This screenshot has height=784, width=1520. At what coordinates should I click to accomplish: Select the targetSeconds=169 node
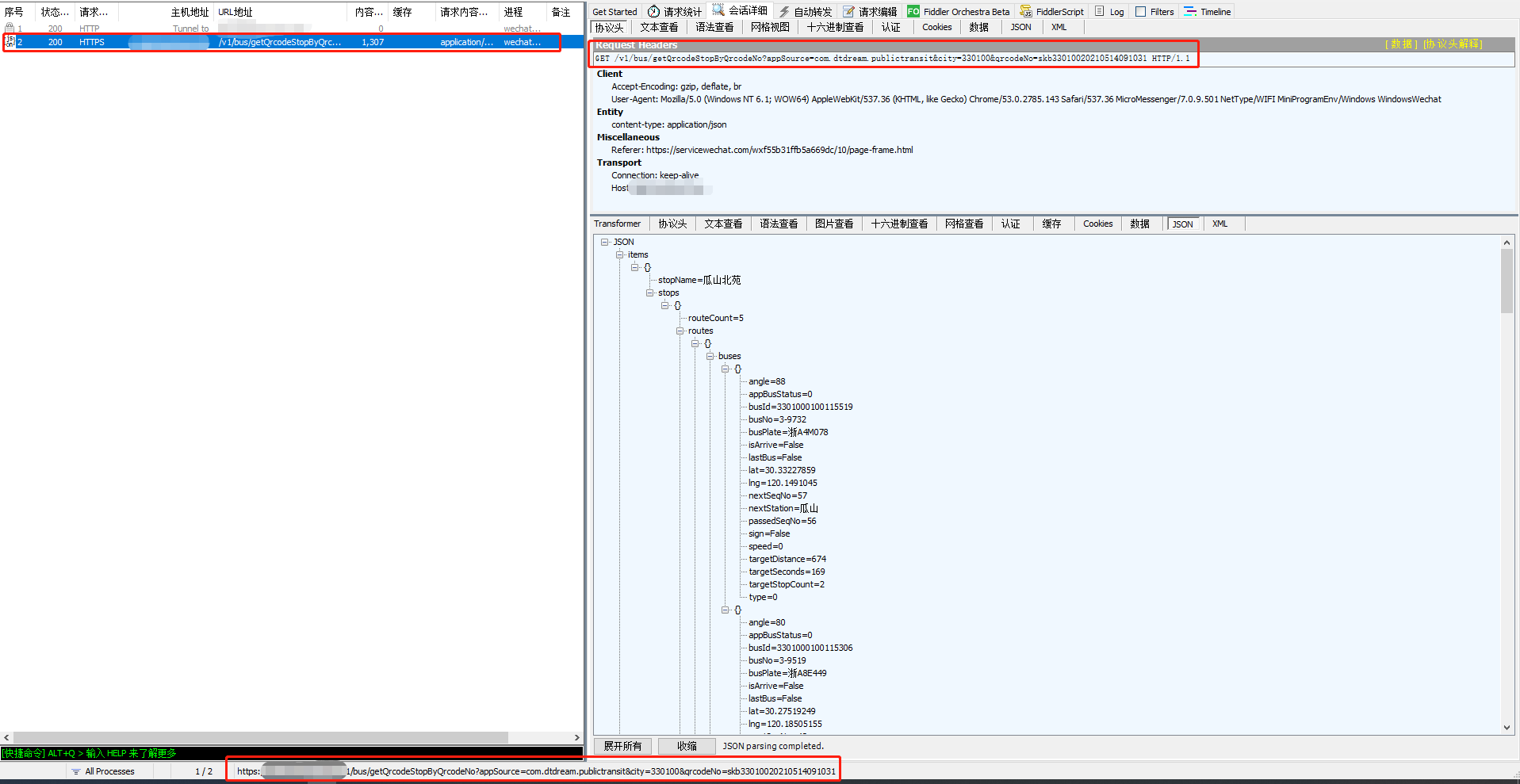pyautogui.click(x=787, y=572)
